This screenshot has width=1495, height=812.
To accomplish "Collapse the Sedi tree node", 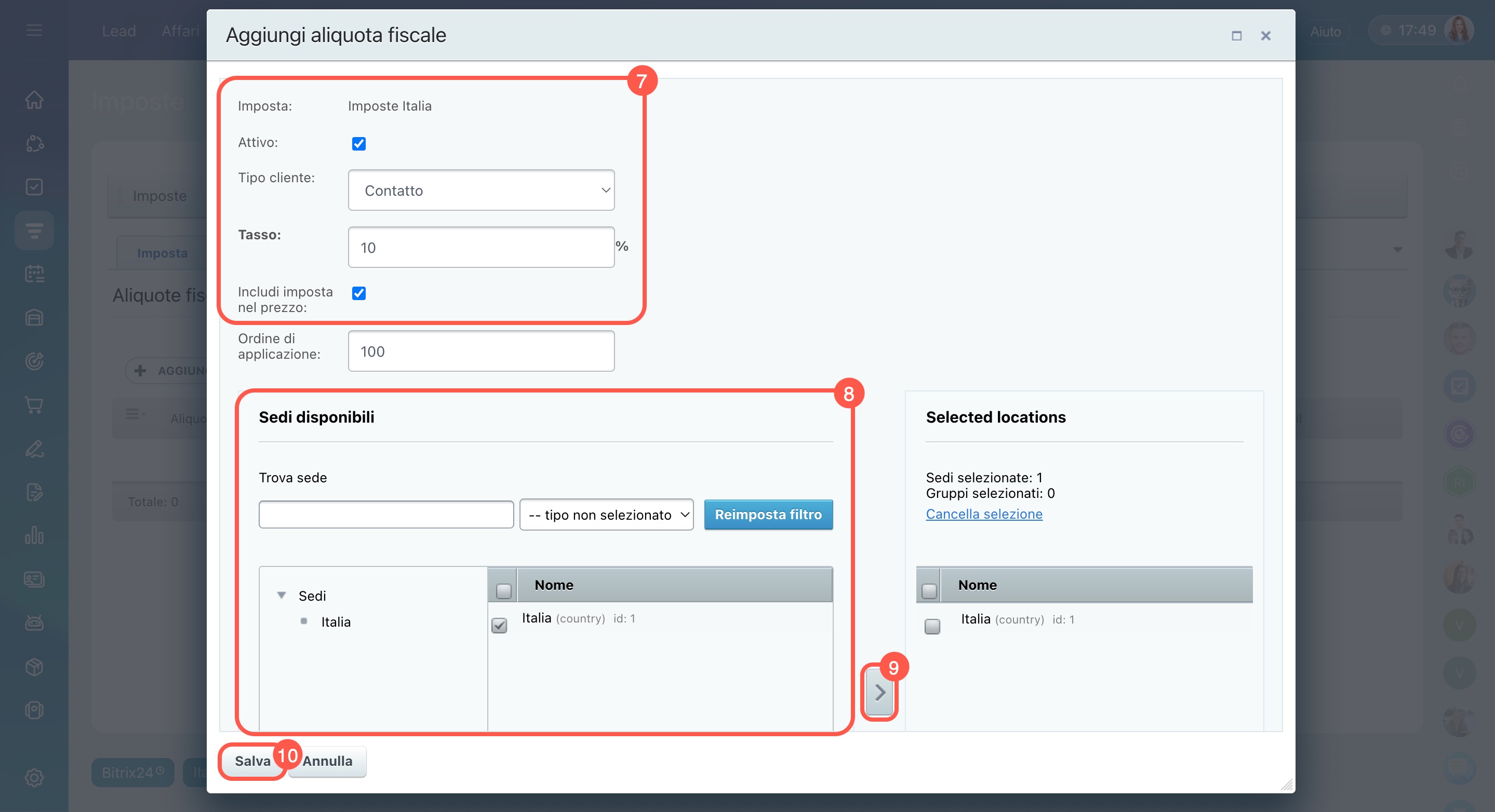I will tap(282, 595).
